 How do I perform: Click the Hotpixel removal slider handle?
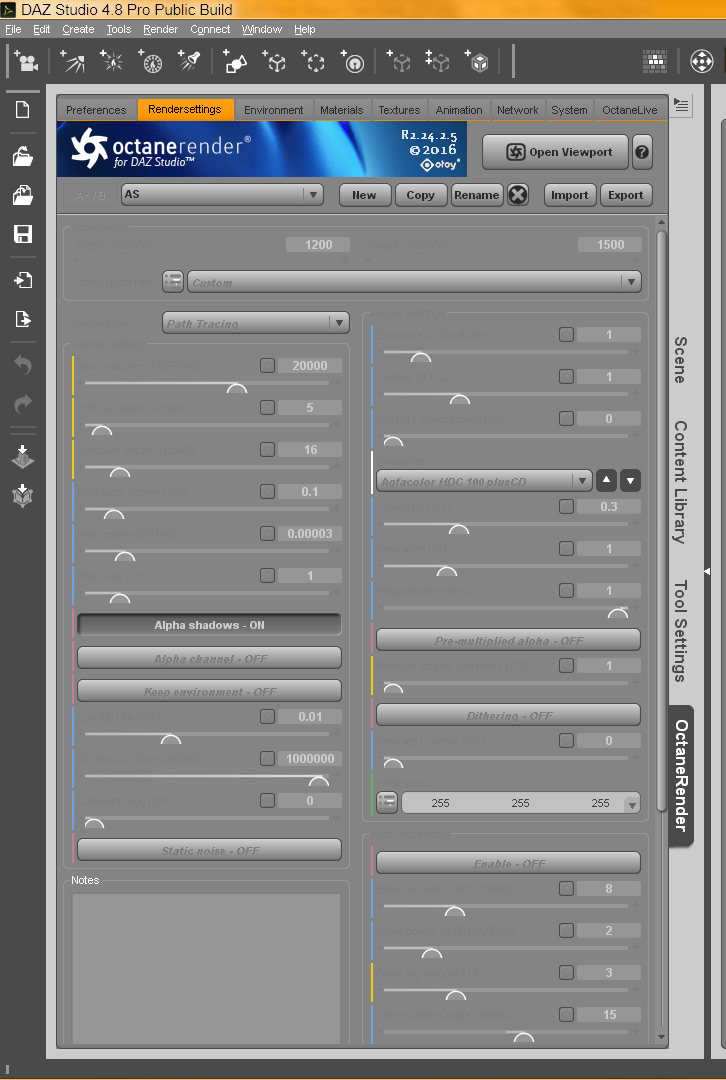tap(618, 612)
